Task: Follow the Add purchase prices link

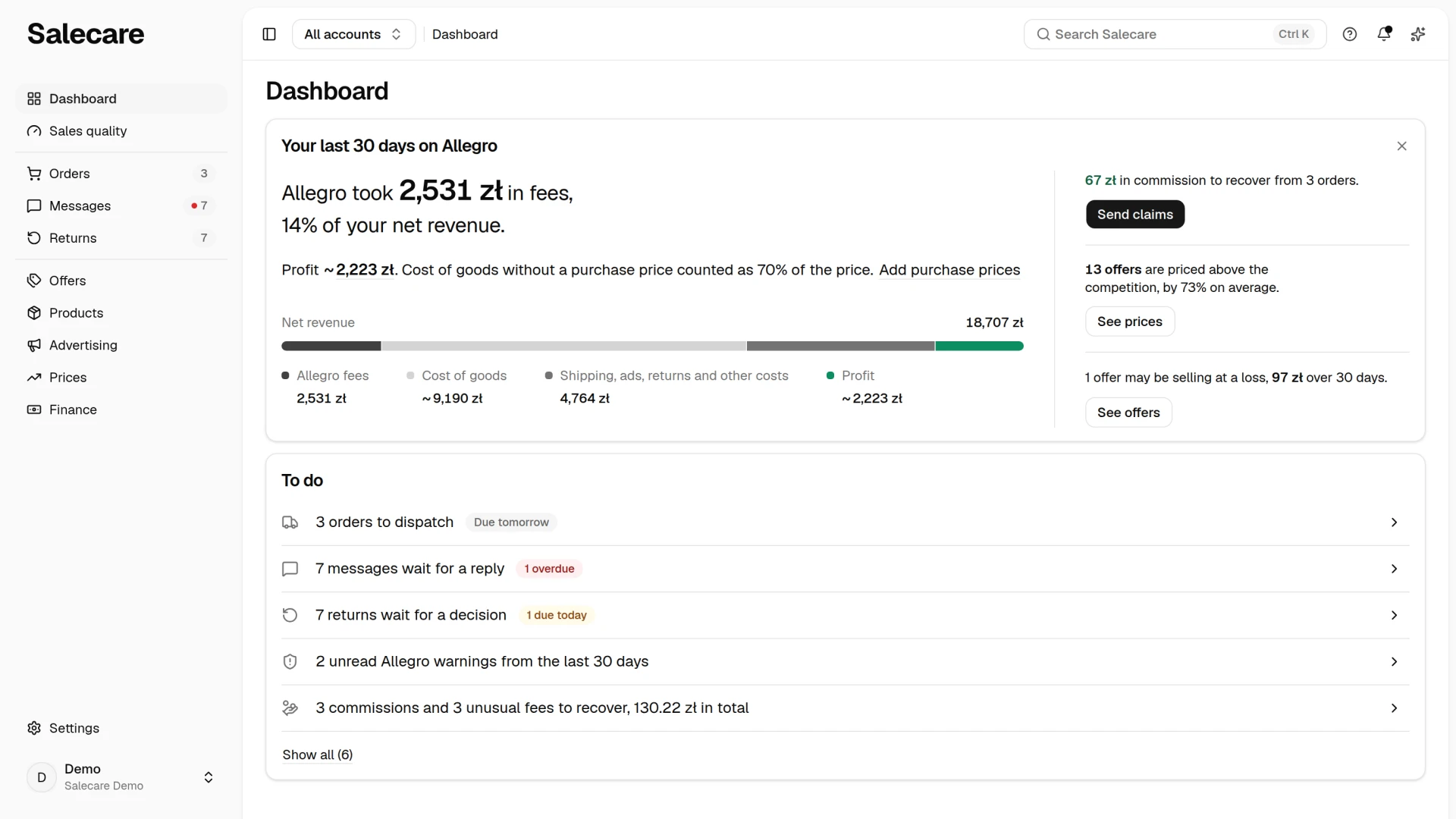Action: pos(949,270)
